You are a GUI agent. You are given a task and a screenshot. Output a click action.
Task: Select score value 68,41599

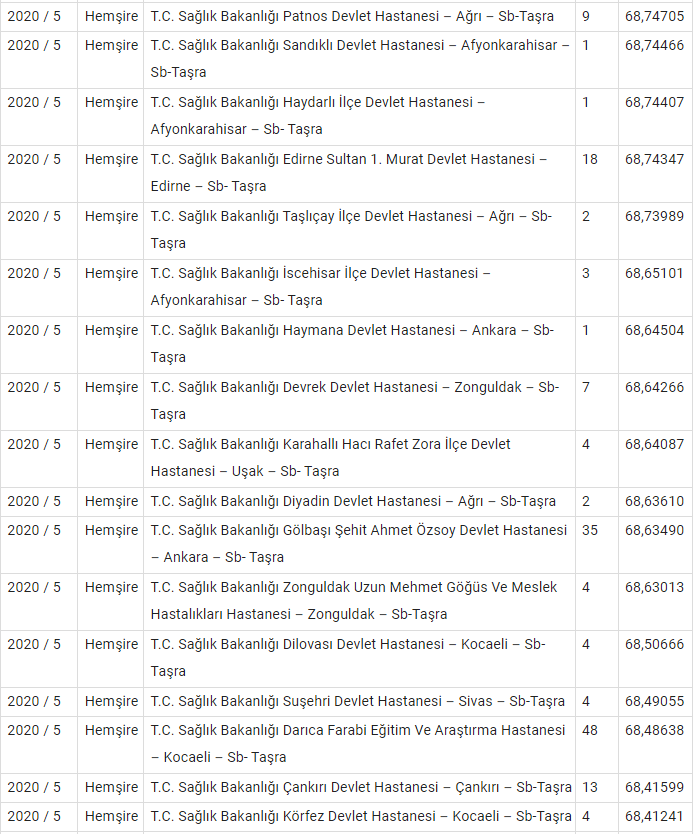[654, 787]
